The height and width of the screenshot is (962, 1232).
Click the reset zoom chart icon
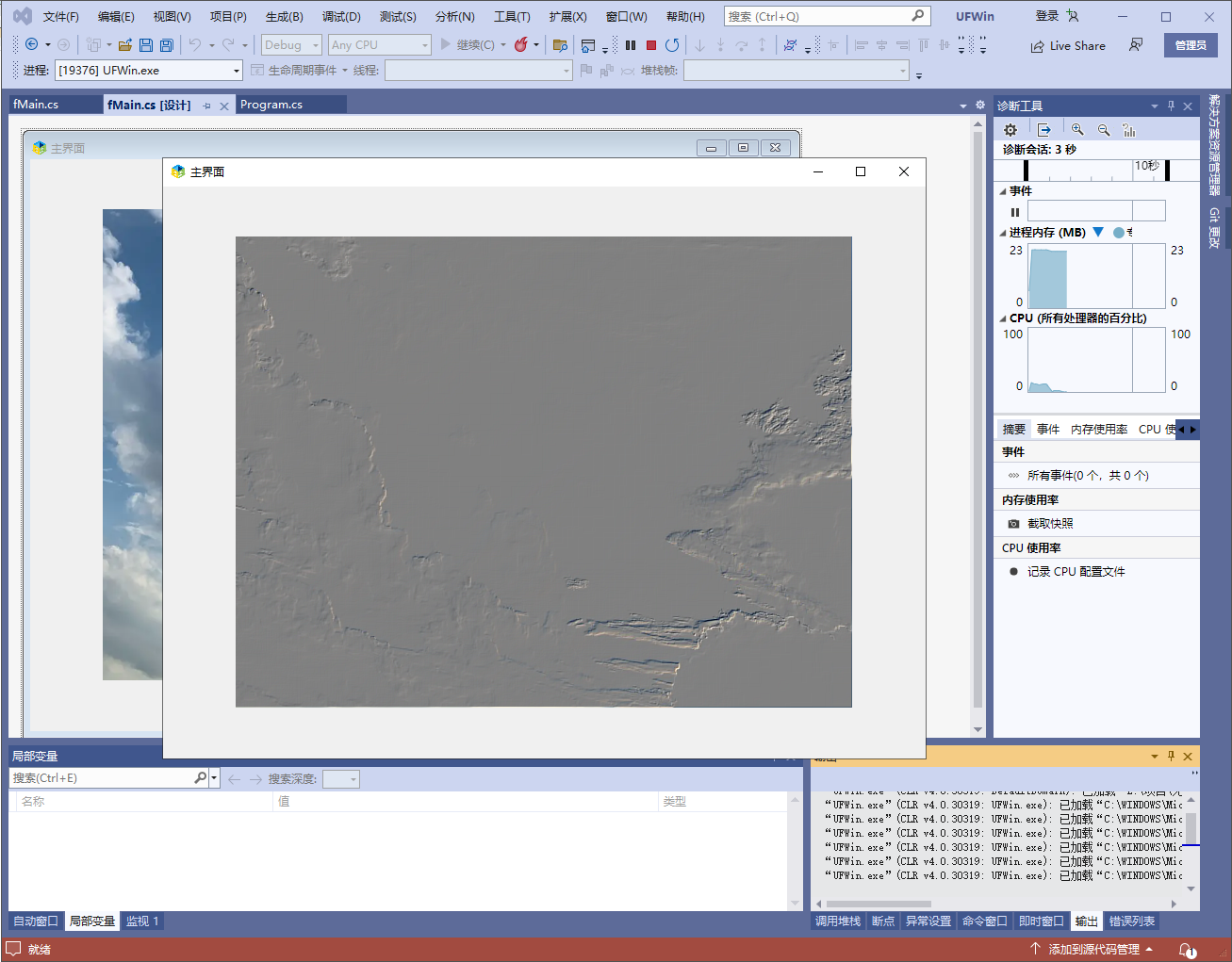point(1129,130)
